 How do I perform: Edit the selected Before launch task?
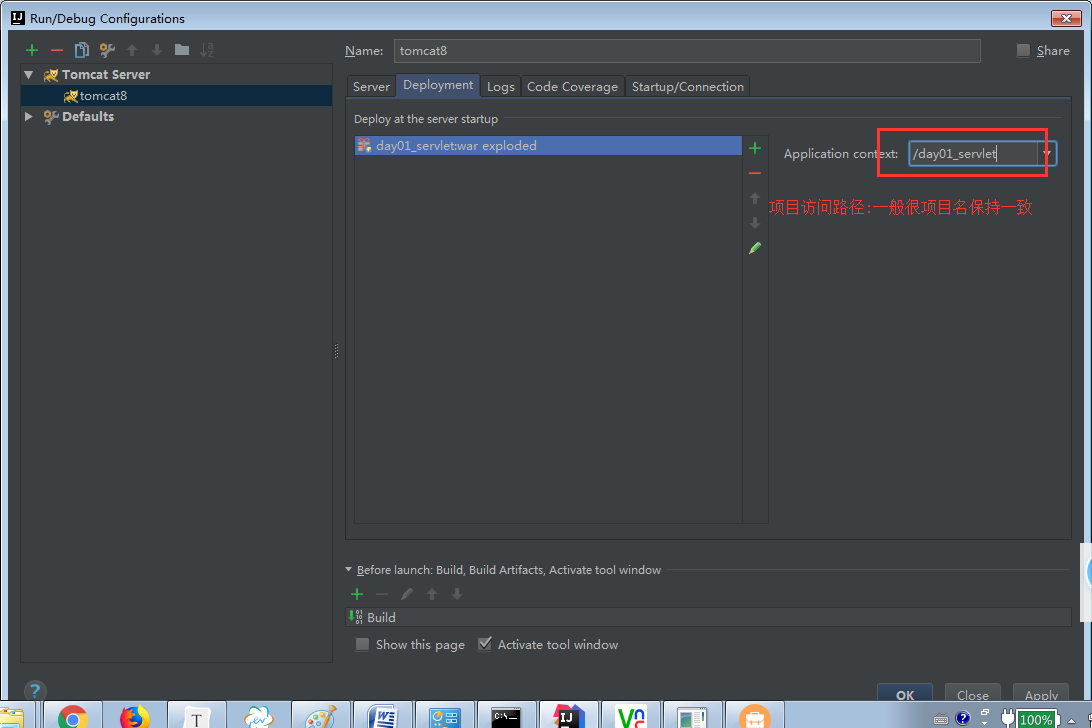407,594
